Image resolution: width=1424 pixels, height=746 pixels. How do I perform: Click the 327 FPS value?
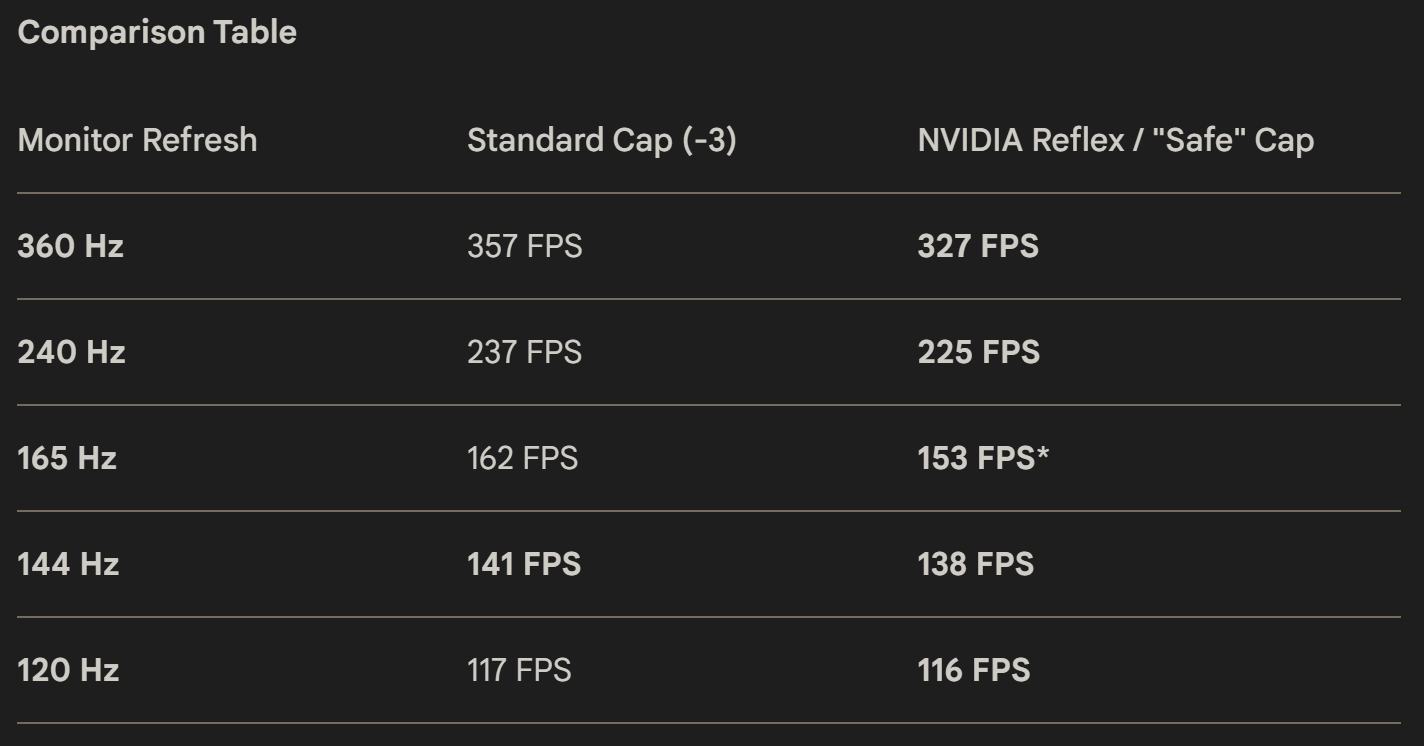pos(978,246)
